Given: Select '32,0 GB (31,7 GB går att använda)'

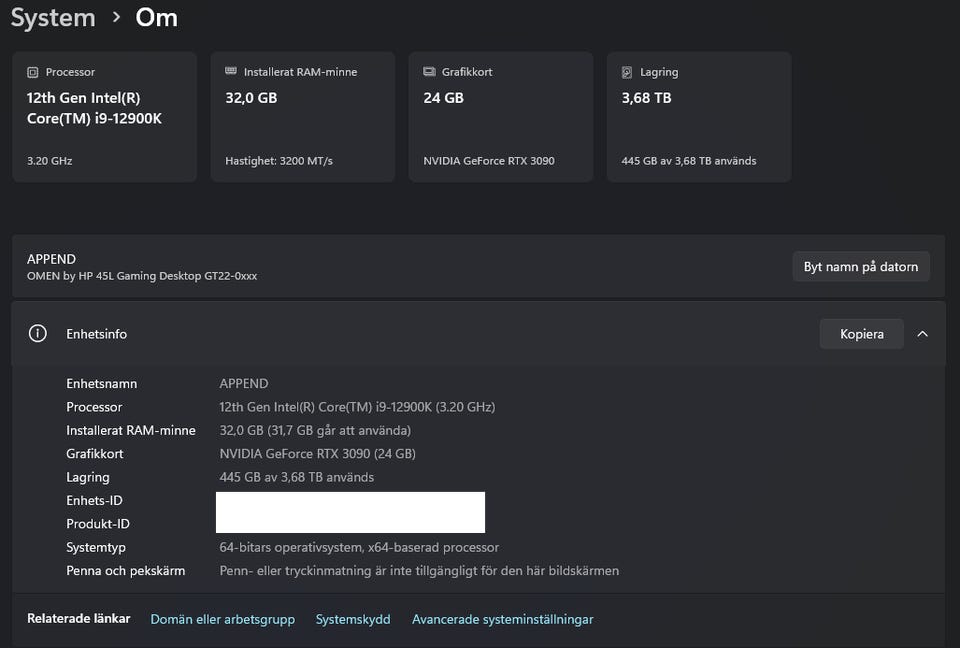Looking at the screenshot, I should (x=315, y=431).
